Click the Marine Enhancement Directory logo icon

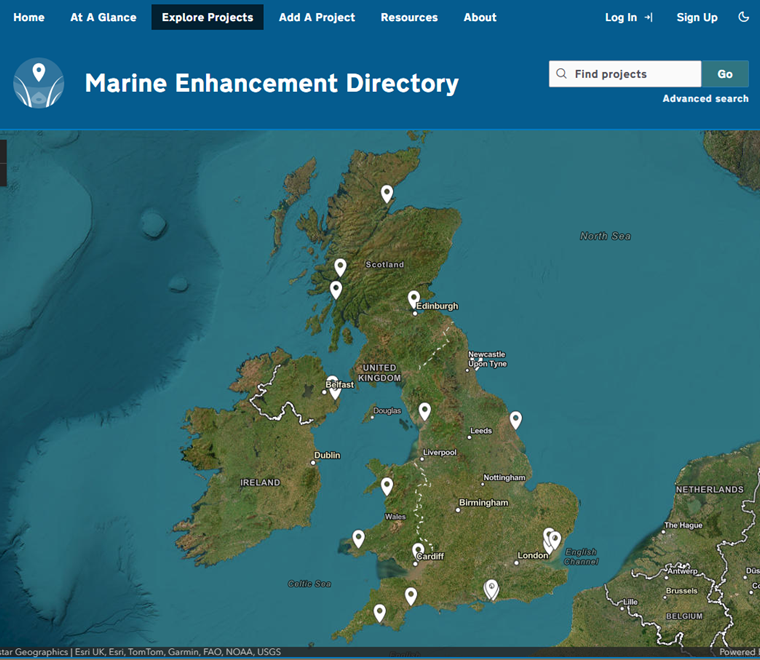(x=38, y=83)
